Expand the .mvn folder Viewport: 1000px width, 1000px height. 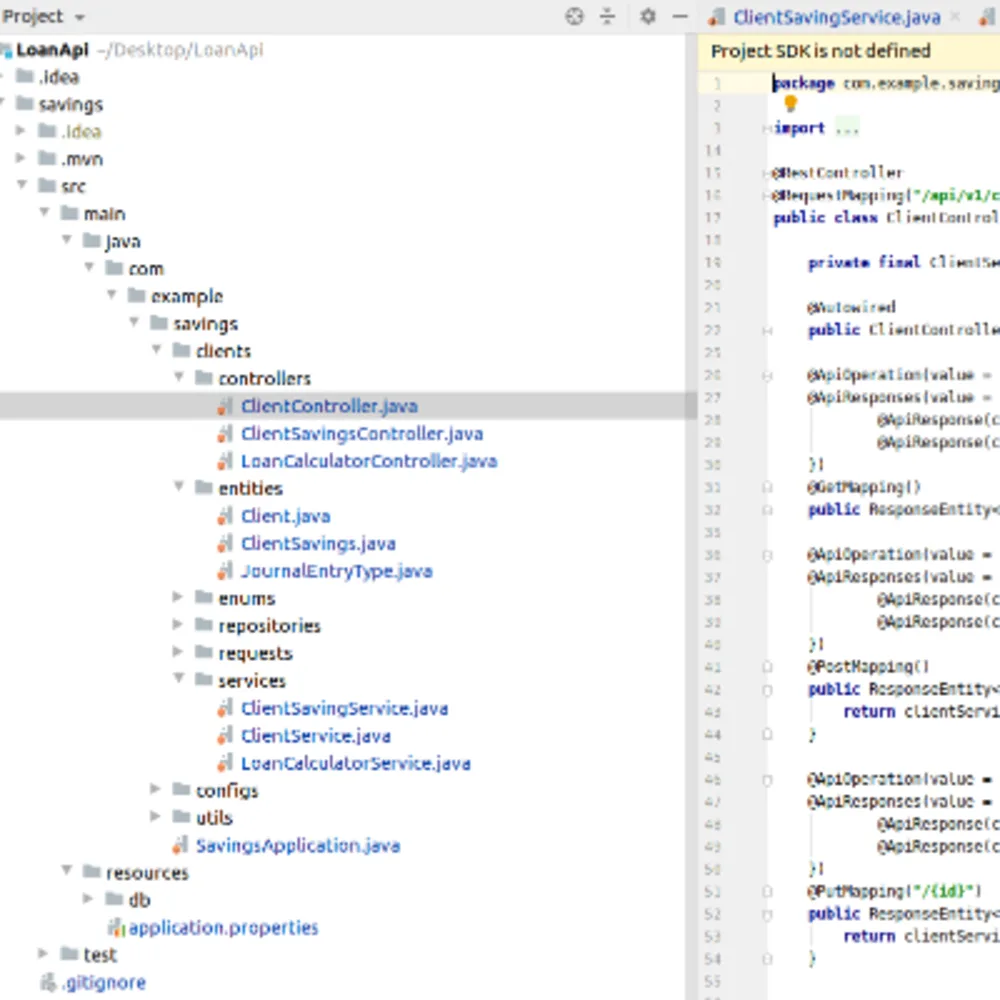tap(20, 158)
